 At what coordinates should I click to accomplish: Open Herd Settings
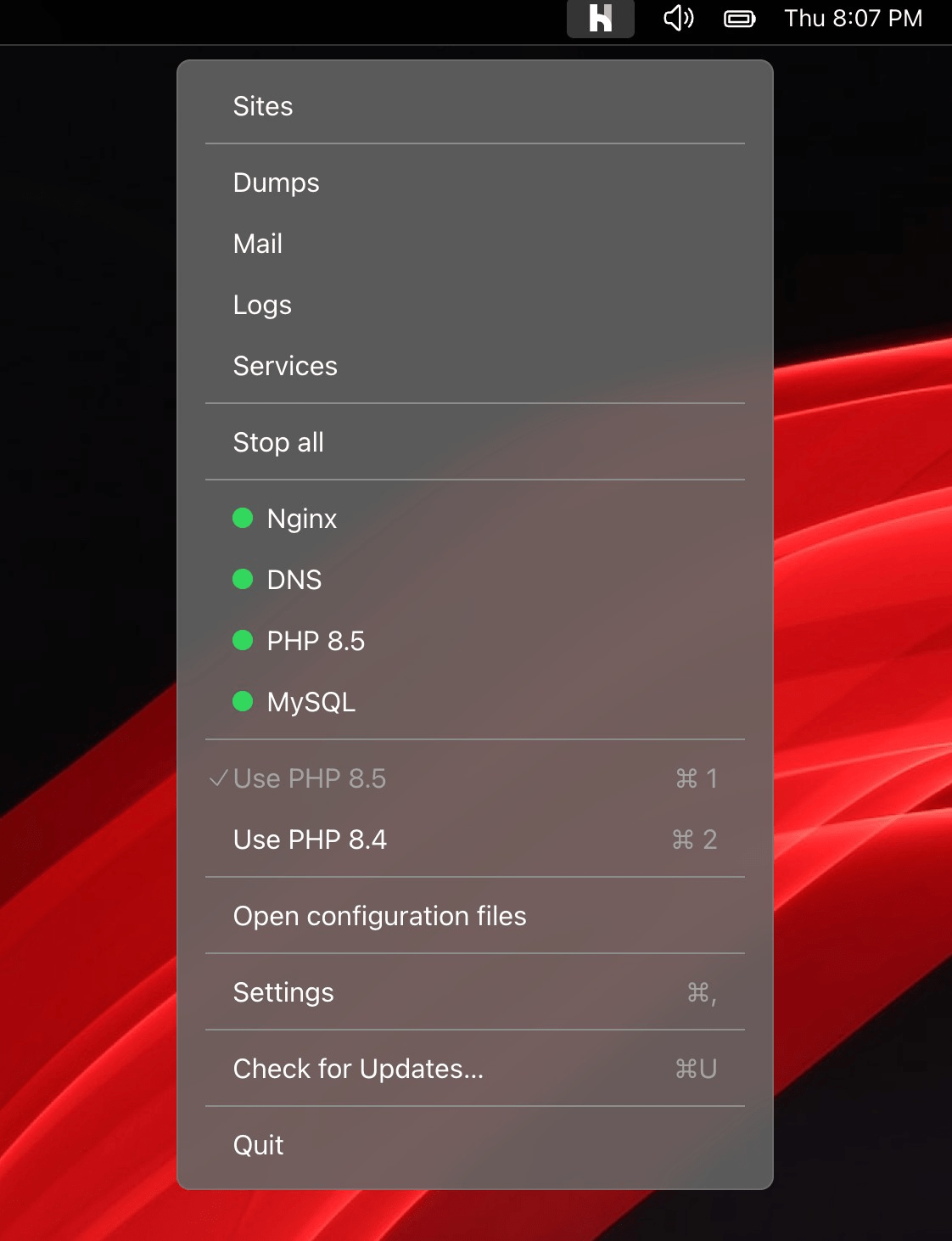click(x=283, y=991)
